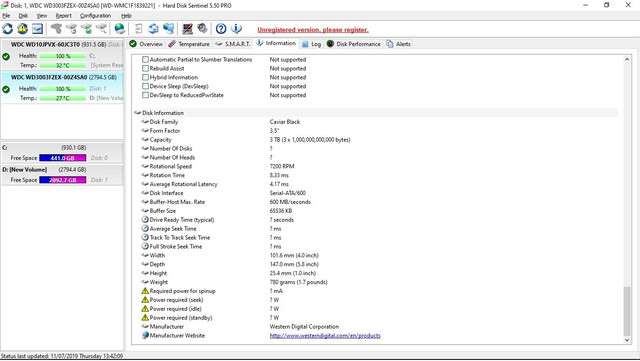Click the blue arrows send report icon

(153, 29)
